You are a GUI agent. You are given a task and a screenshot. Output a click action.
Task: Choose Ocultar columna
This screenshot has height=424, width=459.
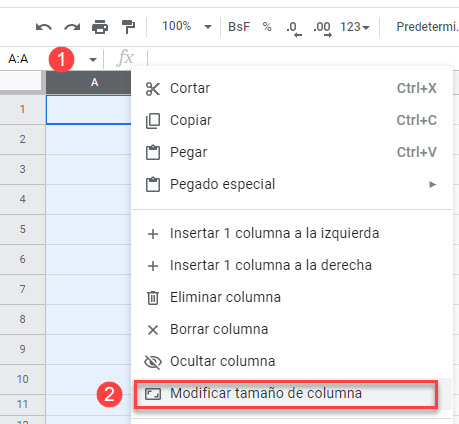291,361
